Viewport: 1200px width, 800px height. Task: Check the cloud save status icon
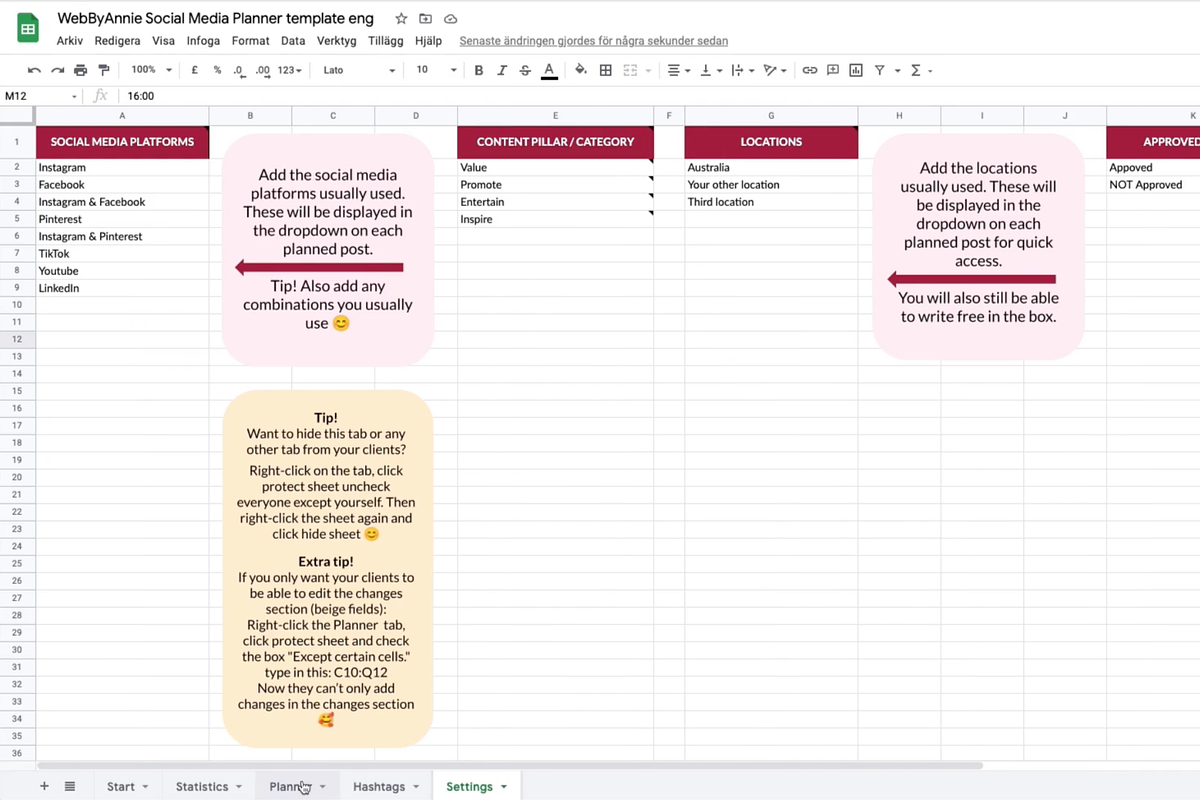[451, 19]
